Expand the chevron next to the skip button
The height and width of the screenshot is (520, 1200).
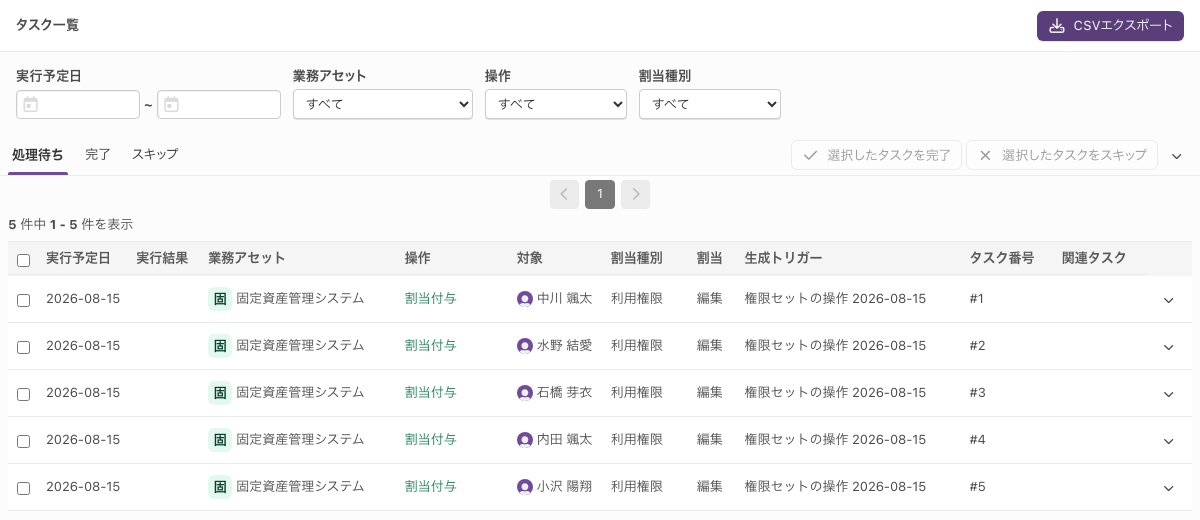[1177, 156]
